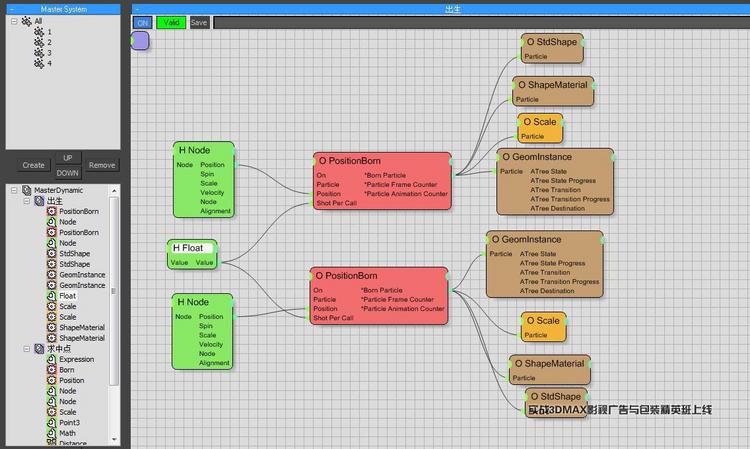Collapse the All group in Master System

14,21
